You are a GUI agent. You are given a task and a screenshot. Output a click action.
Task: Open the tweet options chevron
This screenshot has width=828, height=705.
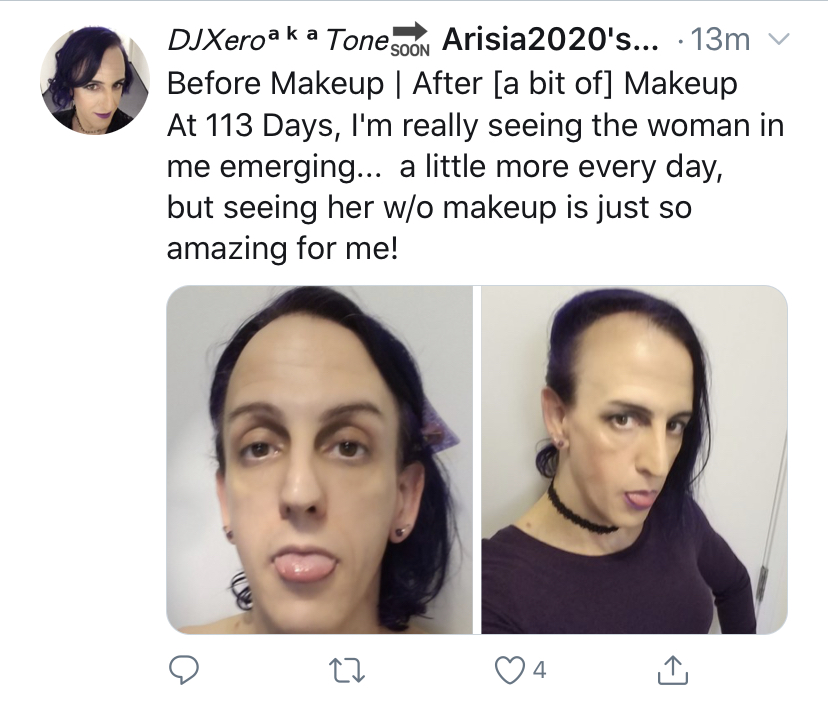[777, 39]
